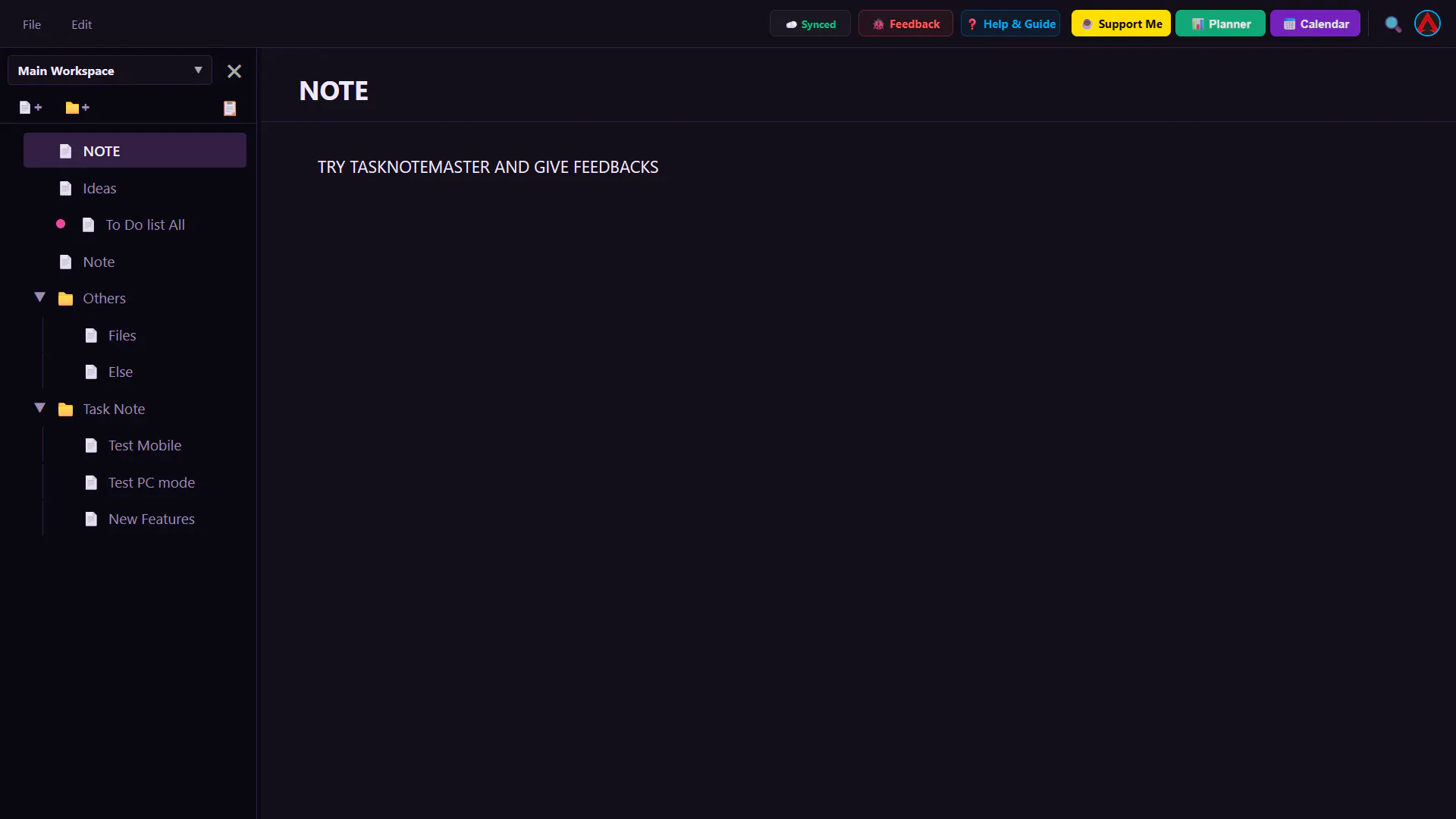
Task: Select the NOTE item in sidebar
Action: 135,151
